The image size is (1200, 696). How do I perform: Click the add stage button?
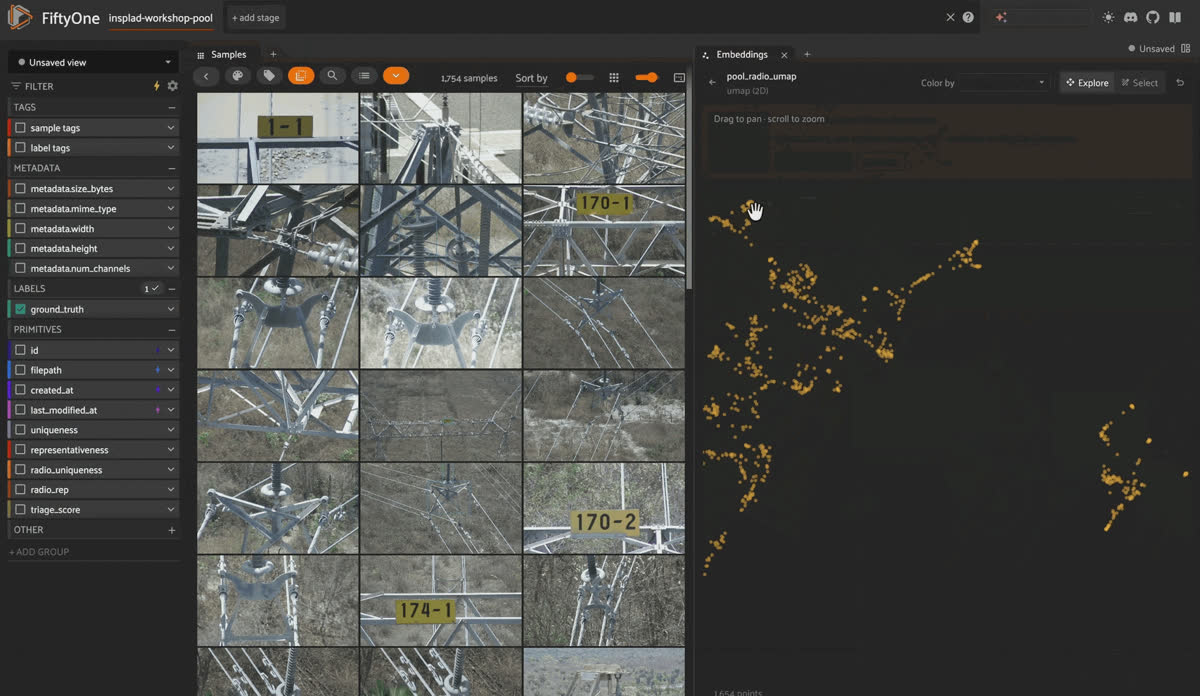tap(256, 18)
